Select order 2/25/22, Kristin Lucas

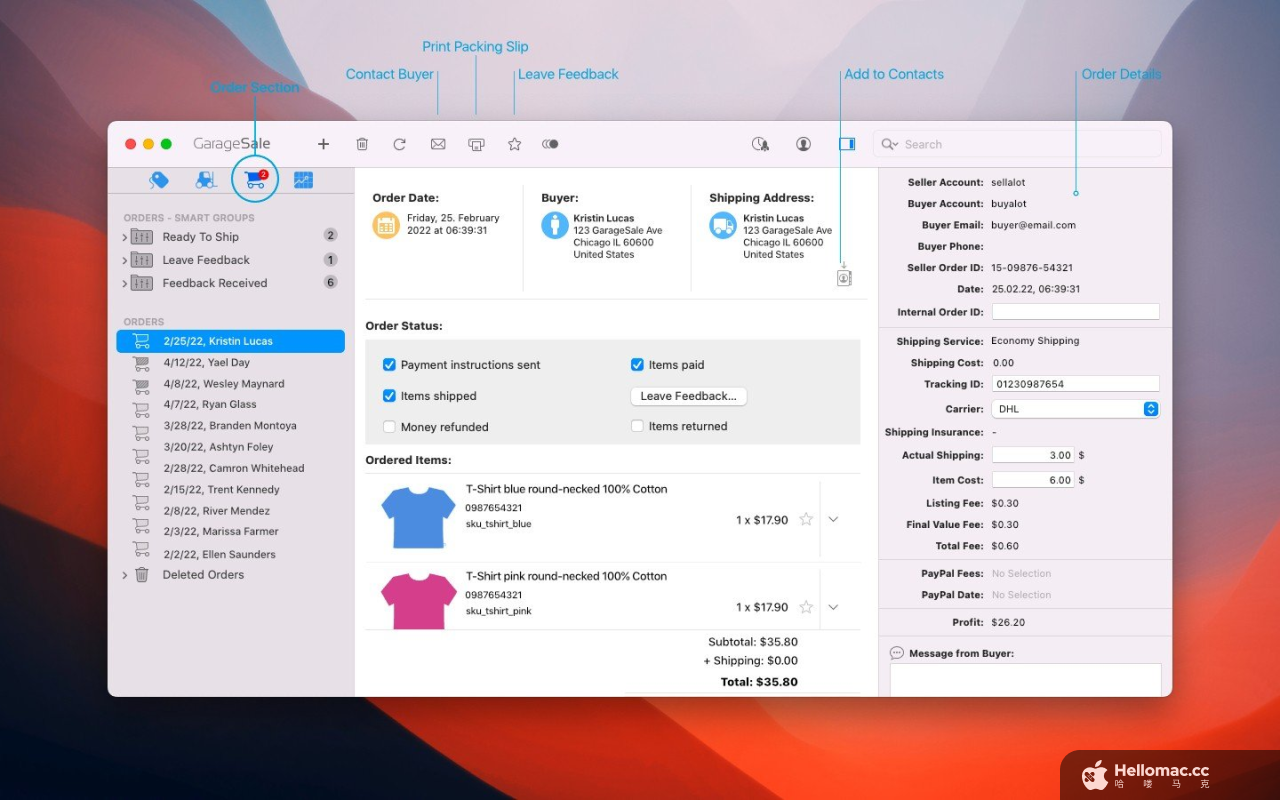(x=230, y=341)
